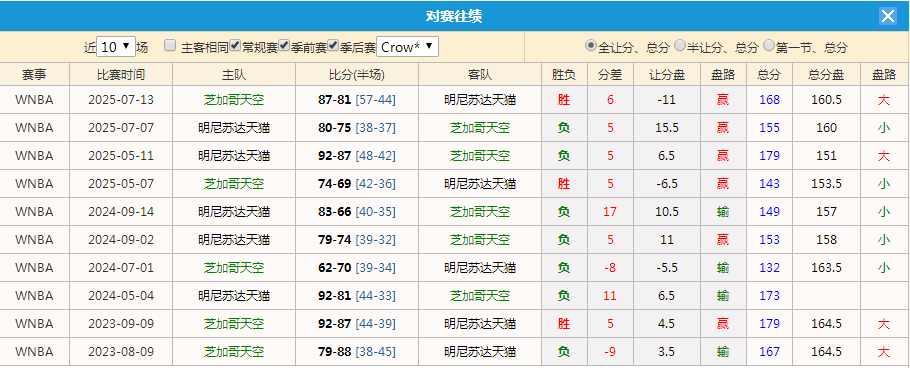
Task: Open 明尼苏达天猫 away team on 2024-07-01
Action: [x=480, y=268]
